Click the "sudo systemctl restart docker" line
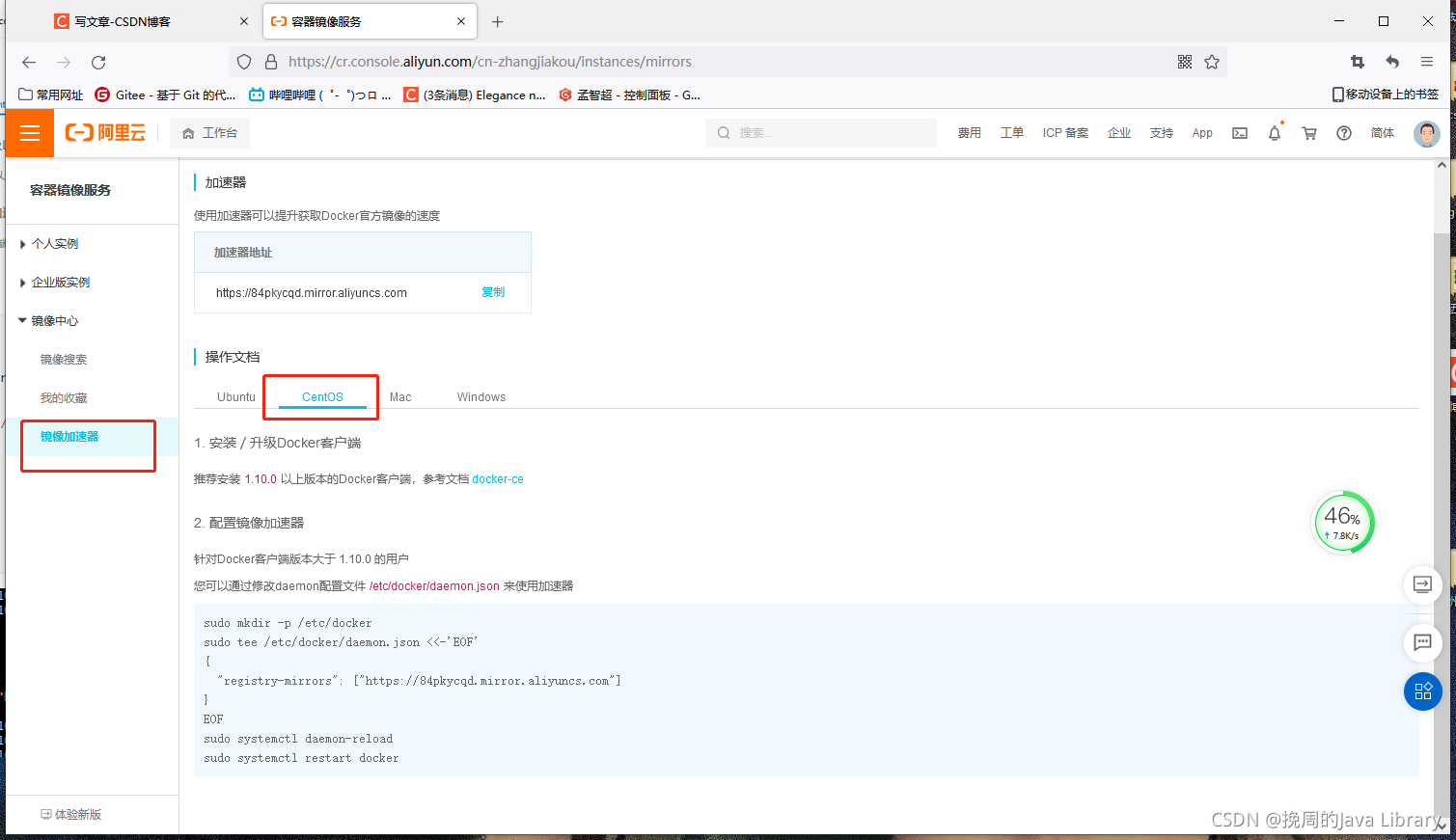Image resolution: width=1456 pixels, height=840 pixels. (x=301, y=758)
